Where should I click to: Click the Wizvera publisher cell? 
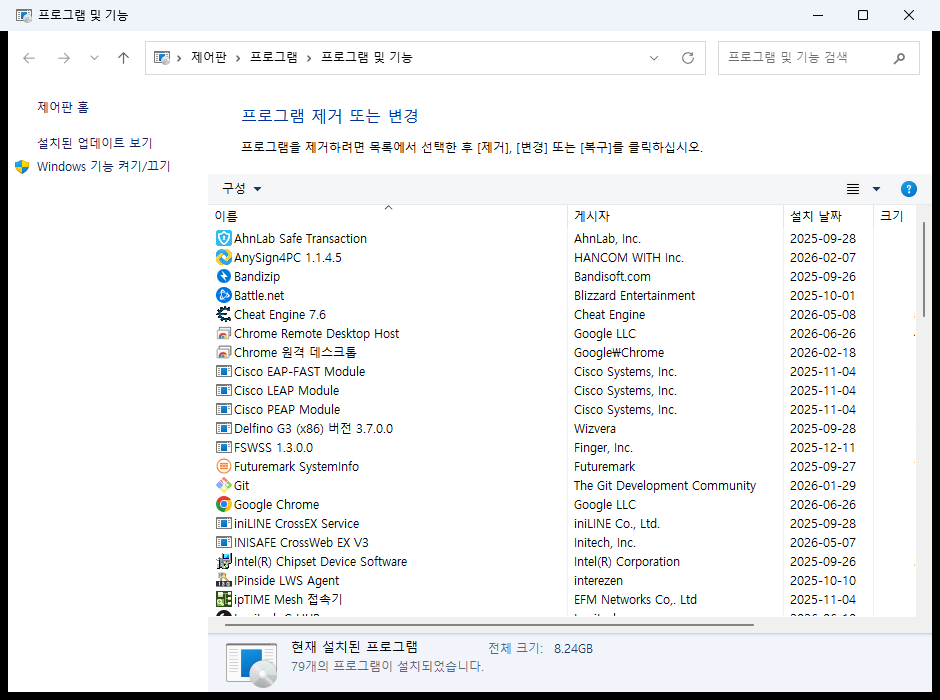click(595, 429)
